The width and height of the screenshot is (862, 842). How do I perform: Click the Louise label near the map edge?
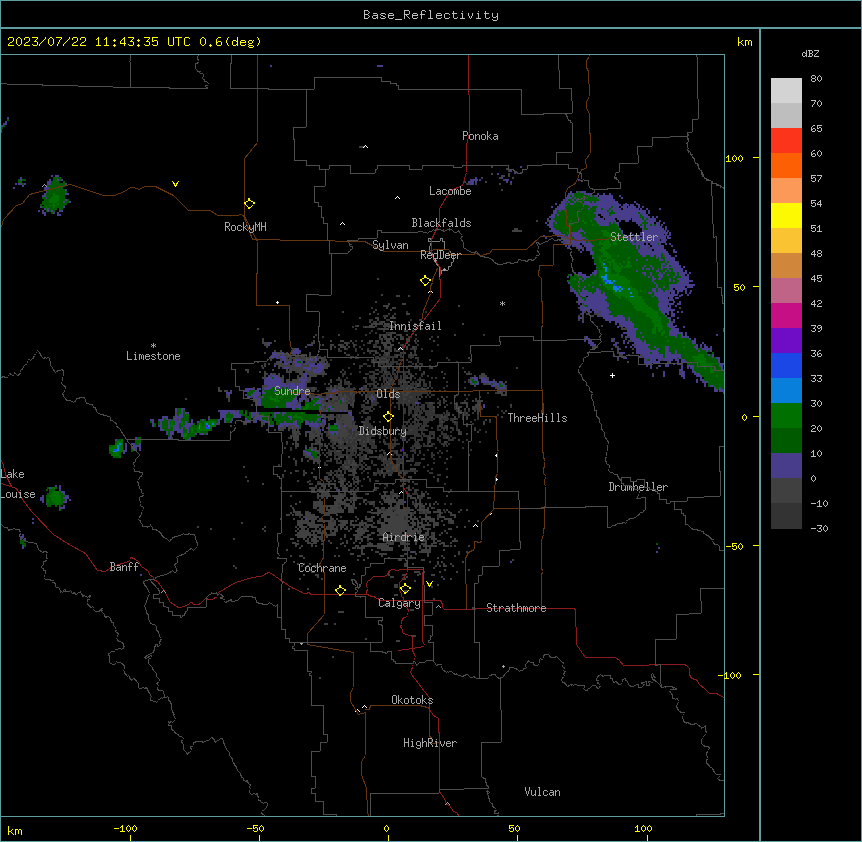[18, 494]
